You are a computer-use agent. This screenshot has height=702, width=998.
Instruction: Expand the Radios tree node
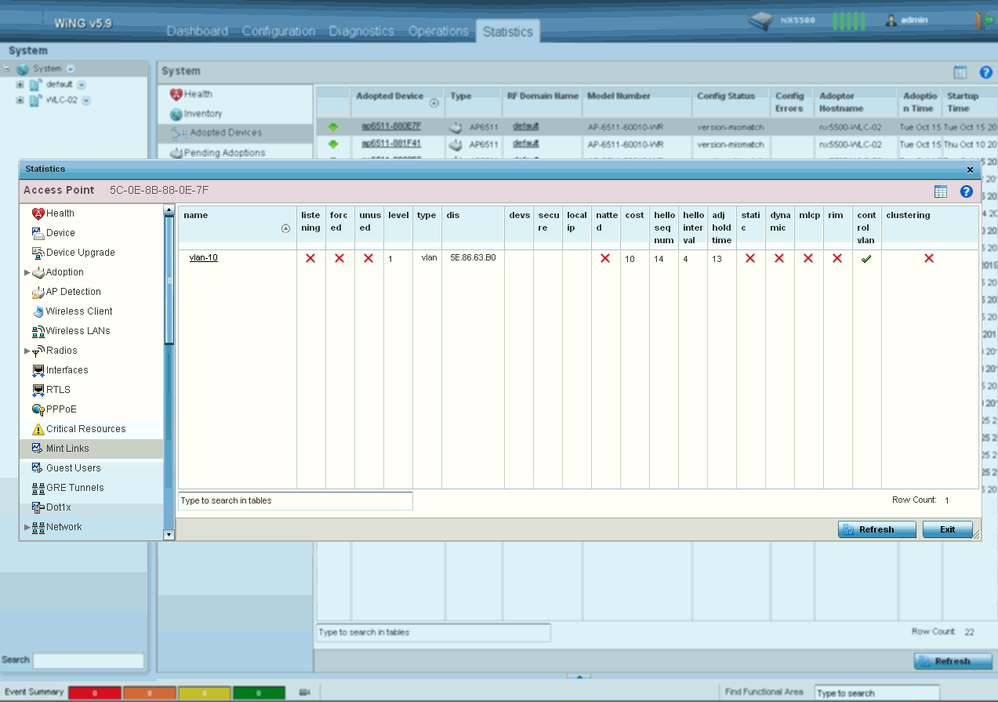click(27, 351)
